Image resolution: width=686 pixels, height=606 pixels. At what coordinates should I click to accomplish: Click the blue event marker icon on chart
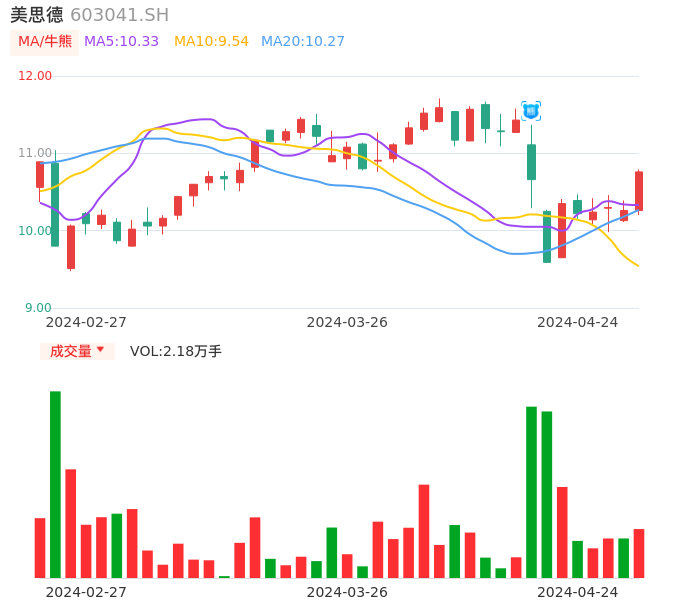[531, 111]
